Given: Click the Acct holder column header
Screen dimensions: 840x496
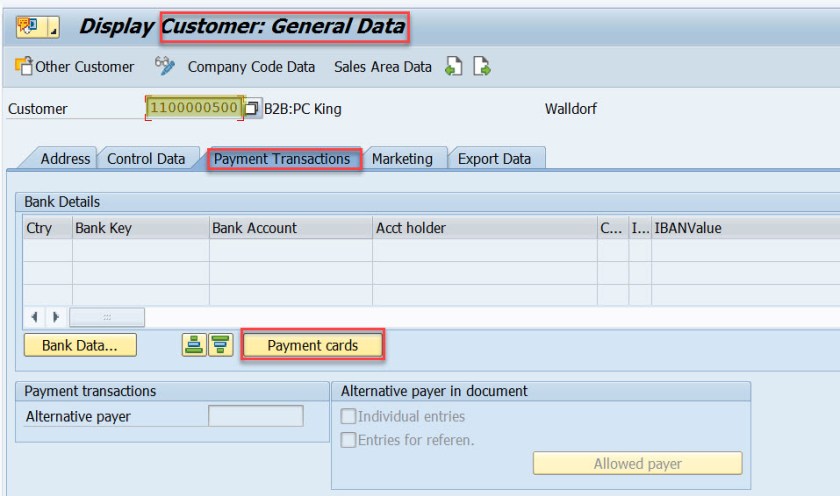Looking at the screenshot, I should pos(484,228).
